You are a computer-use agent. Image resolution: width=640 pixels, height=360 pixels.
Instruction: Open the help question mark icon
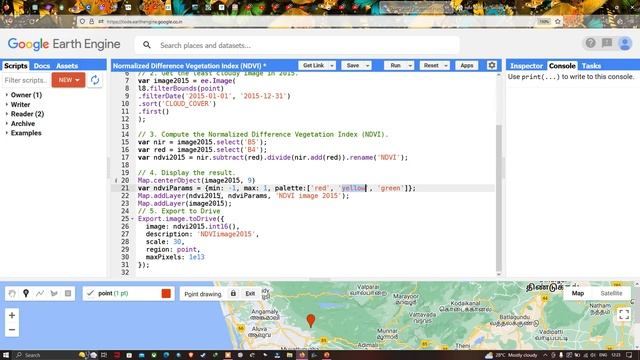point(590,43)
